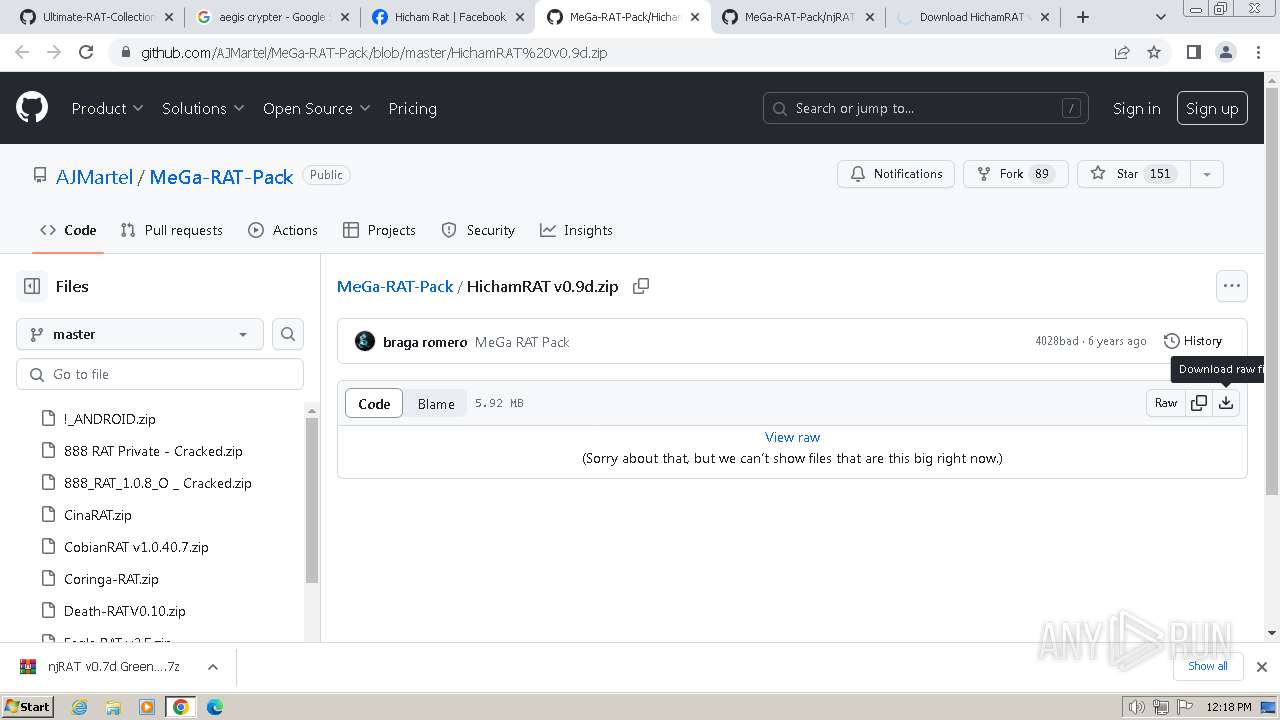Click browser back arrow

(22, 52)
